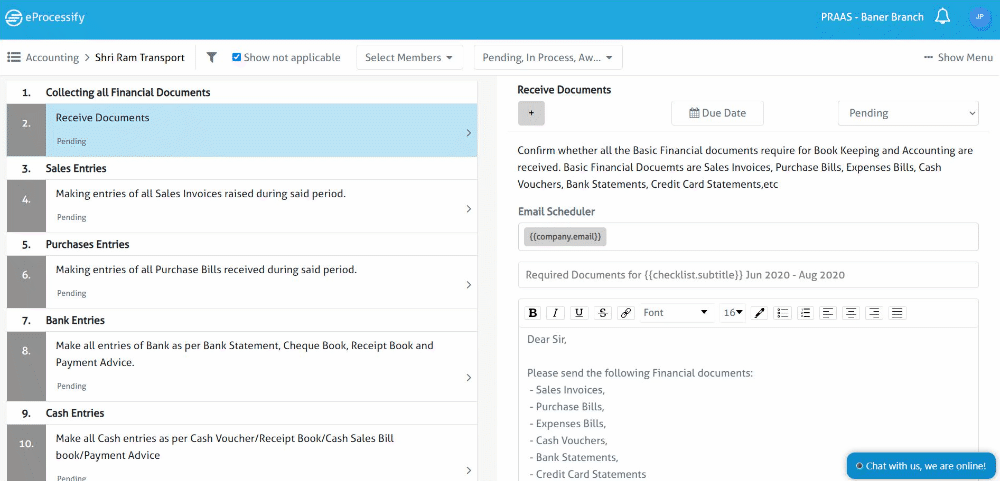Open the notifications bell
The width and height of the screenshot is (1000, 481).
[942, 17]
